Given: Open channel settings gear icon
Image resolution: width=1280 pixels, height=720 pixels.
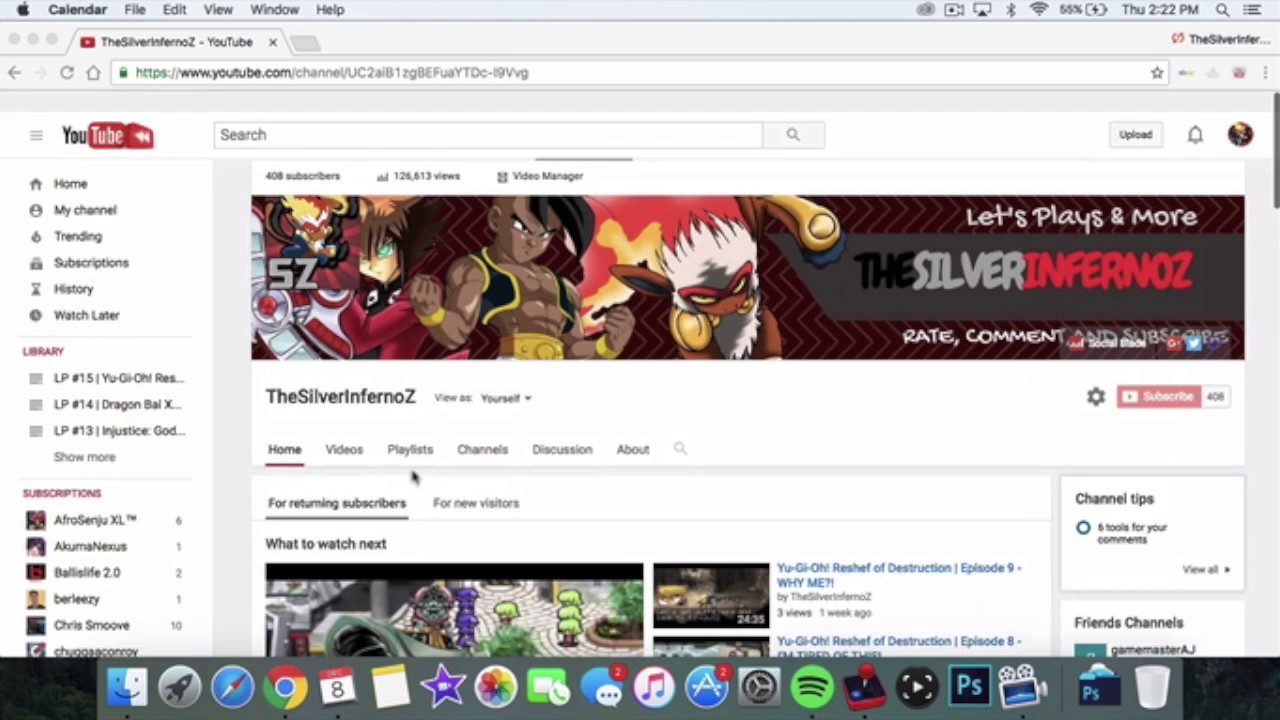Looking at the screenshot, I should (x=1096, y=397).
